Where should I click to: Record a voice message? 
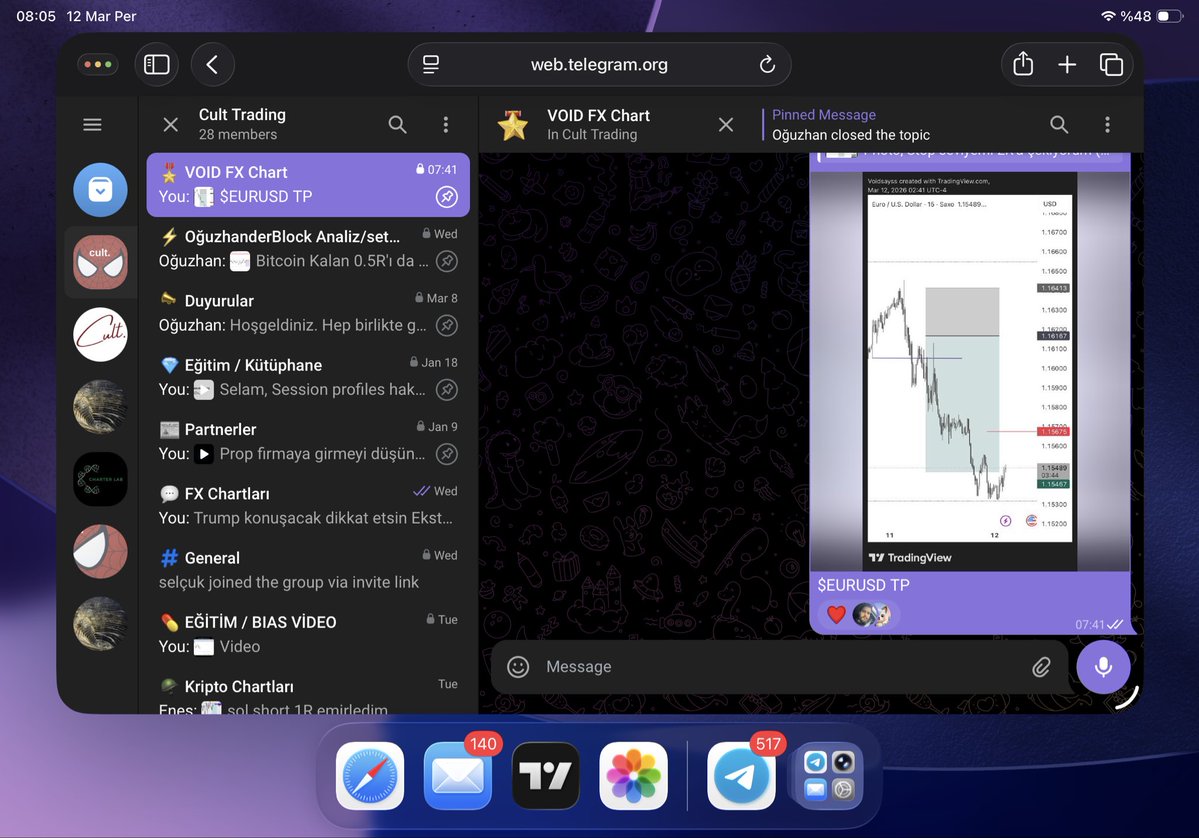point(1103,667)
